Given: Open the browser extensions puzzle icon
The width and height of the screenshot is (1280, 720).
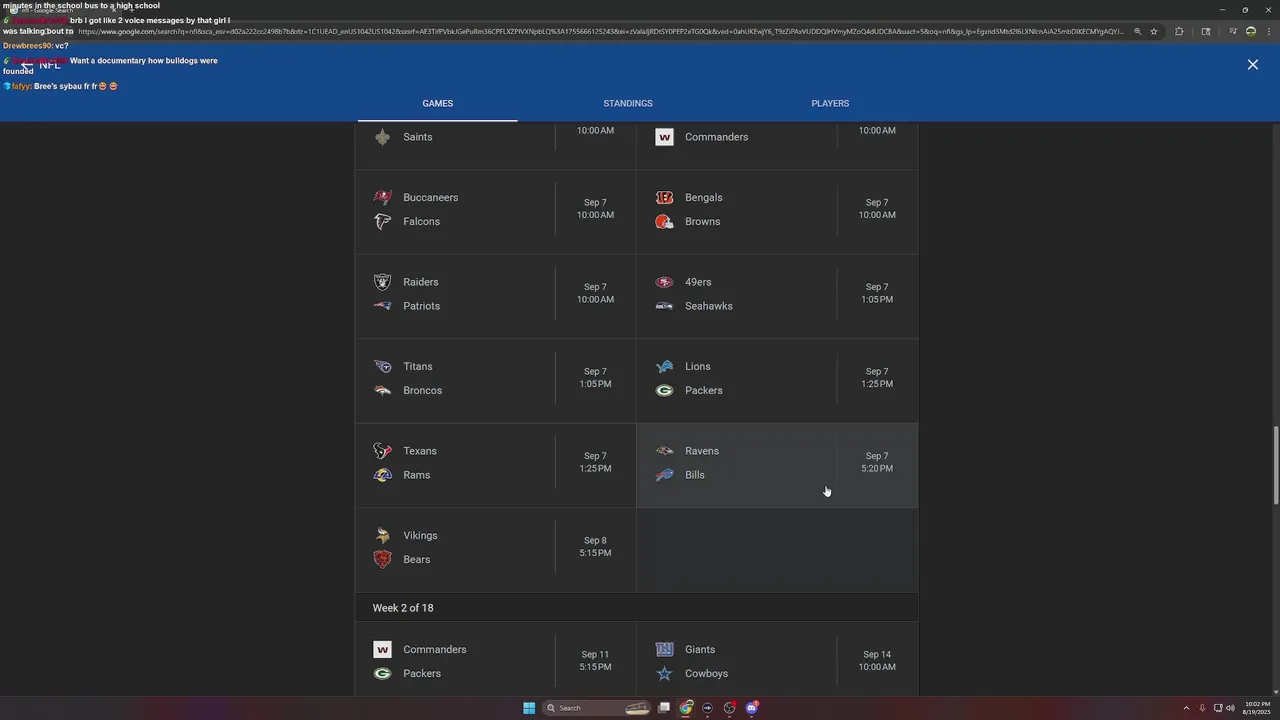Looking at the screenshot, I should click(x=1179, y=31).
